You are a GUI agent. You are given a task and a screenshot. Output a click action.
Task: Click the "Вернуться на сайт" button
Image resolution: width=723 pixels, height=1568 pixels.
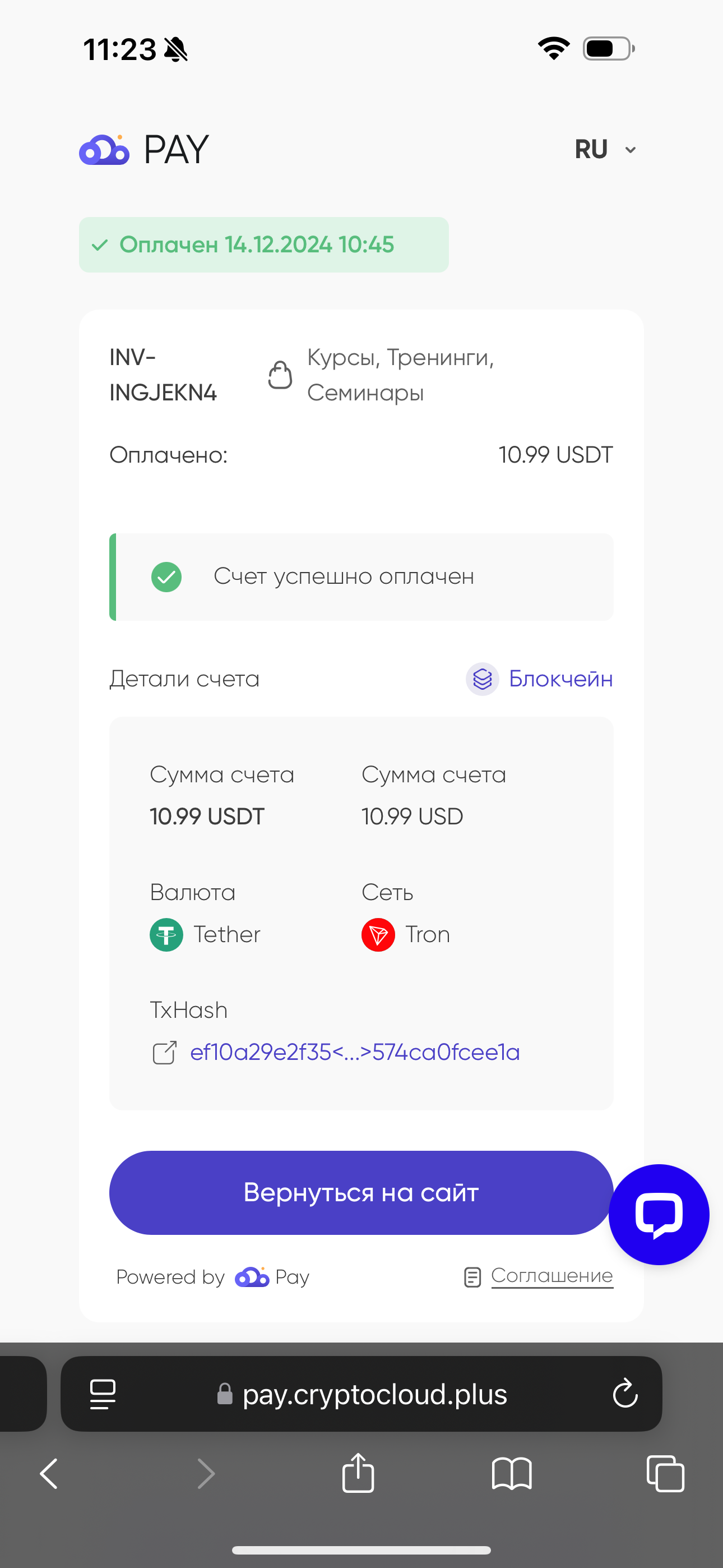pyautogui.click(x=361, y=1192)
